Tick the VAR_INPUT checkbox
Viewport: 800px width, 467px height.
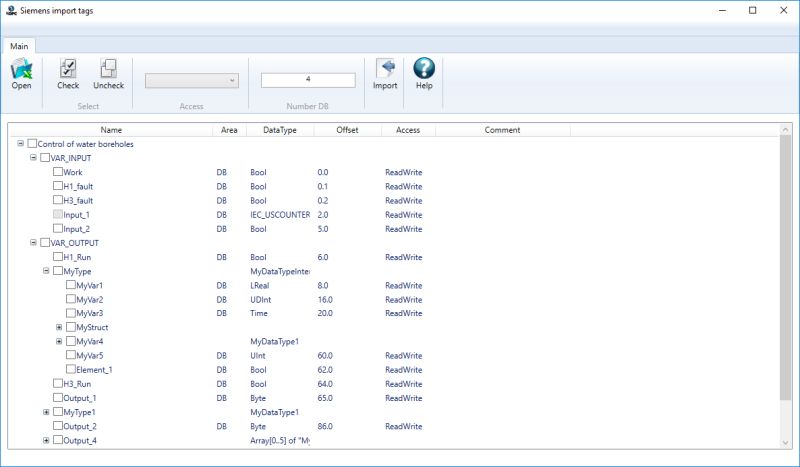point(45,158)
